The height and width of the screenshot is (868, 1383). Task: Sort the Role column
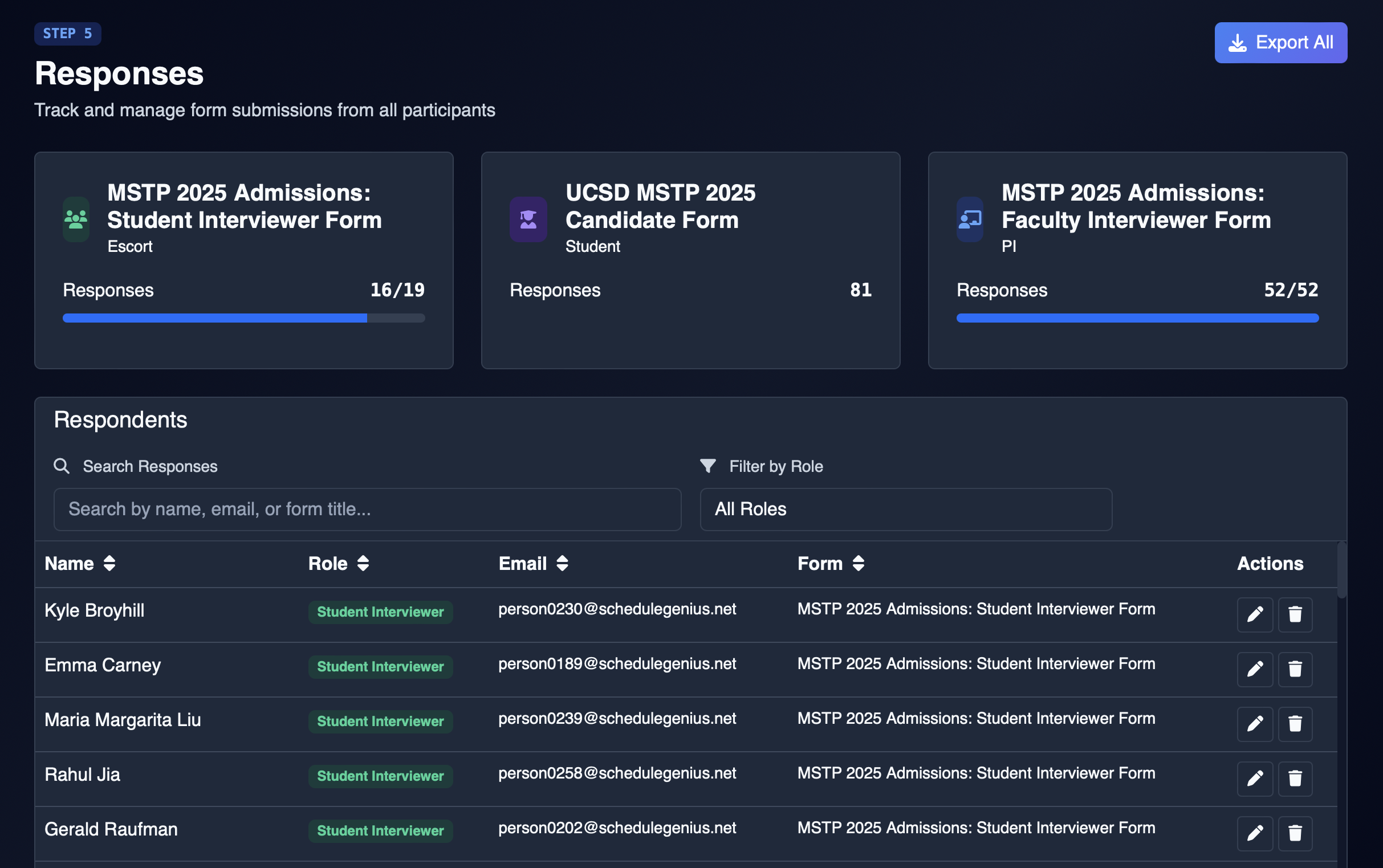point(363,563)
